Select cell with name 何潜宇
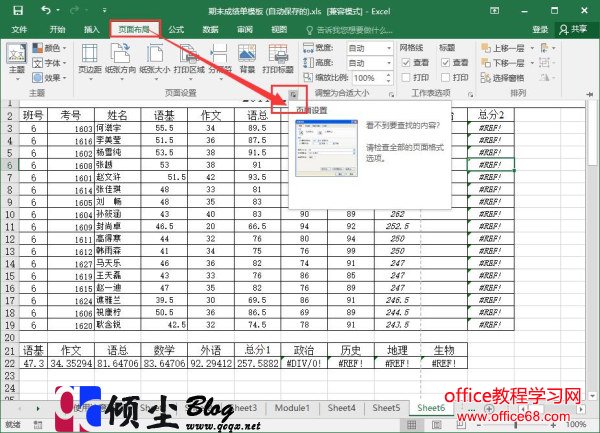 point(117,128)
